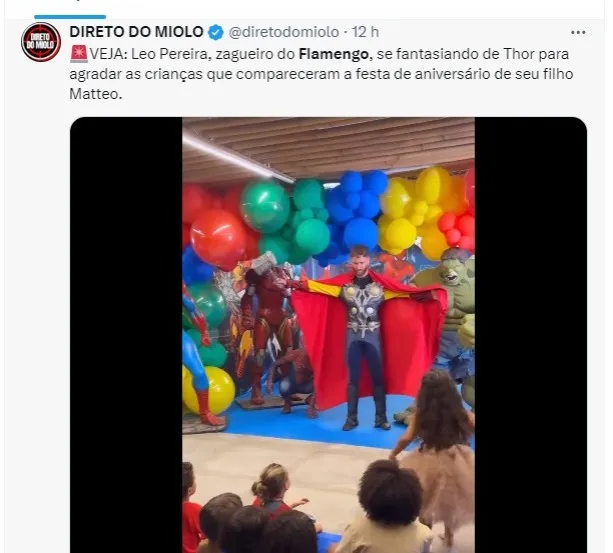Image resolution: width=613 pixels, height=553 pixels.
Task: Click the tweet text mentioning Matteo
Action: coord(321,74)
